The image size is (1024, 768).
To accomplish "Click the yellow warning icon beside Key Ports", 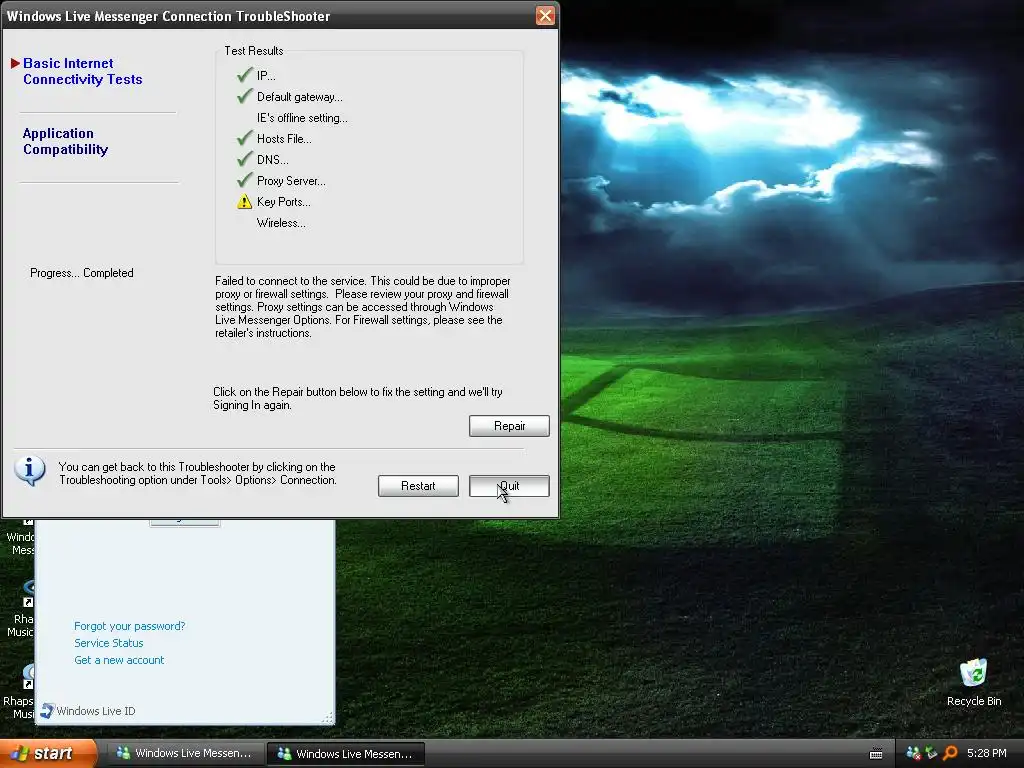I will point(244,202).
